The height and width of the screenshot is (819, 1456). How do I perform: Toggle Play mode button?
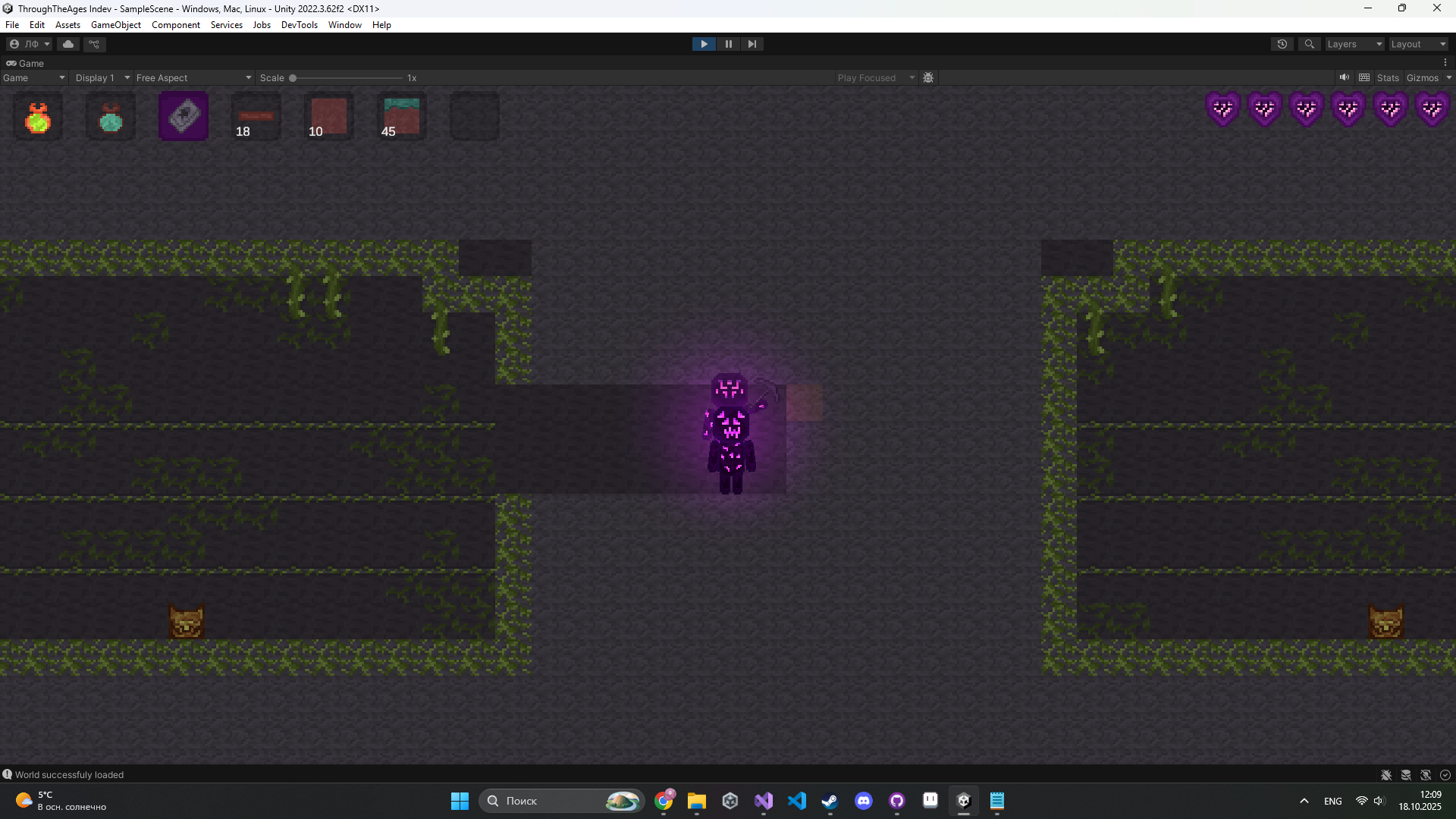(704, 44)
